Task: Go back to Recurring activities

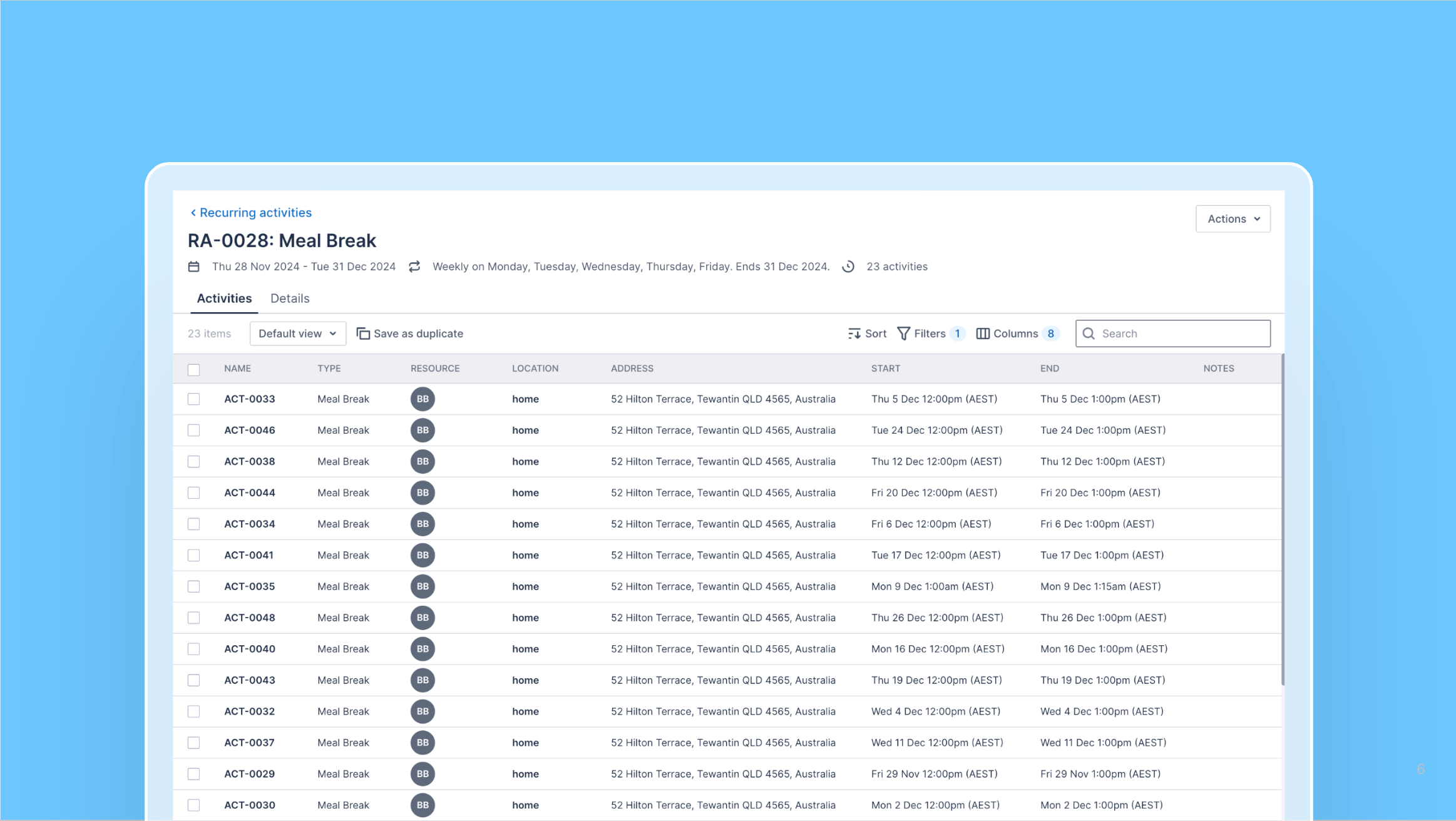Action: pos(250,213)
